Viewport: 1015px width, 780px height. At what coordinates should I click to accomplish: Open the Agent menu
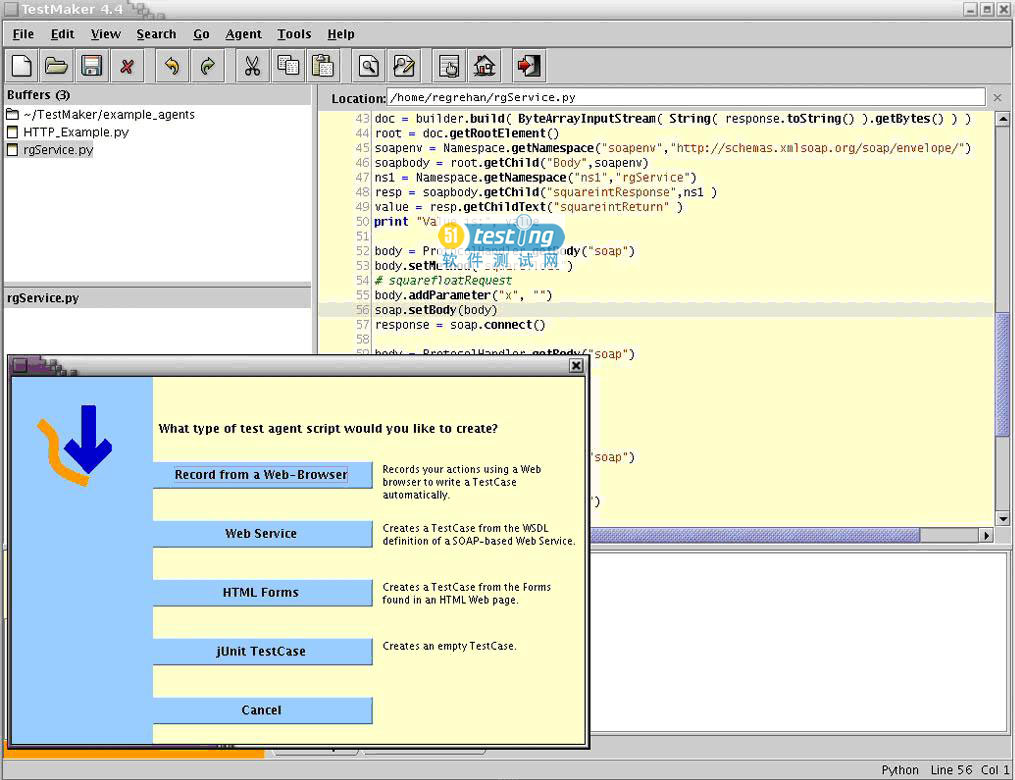[x=243, y=34]
